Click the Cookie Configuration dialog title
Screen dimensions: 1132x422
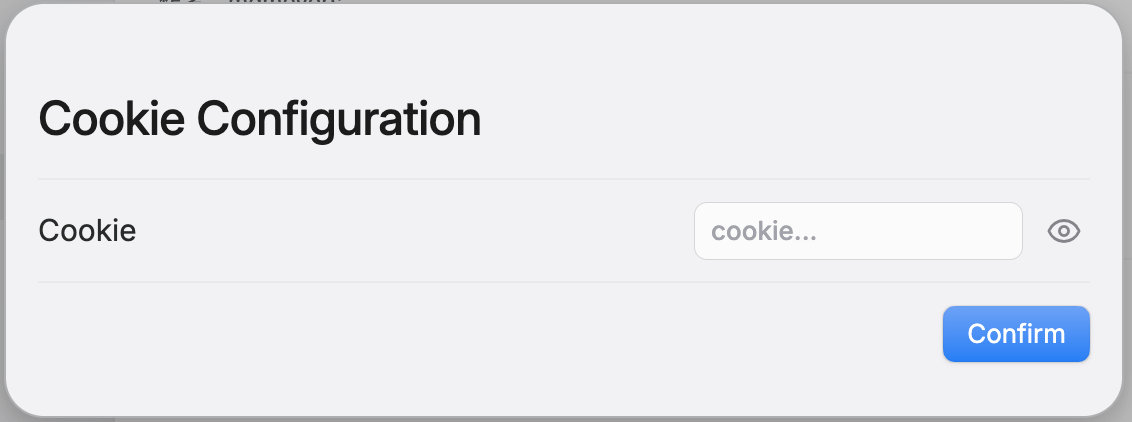(259, 120)
